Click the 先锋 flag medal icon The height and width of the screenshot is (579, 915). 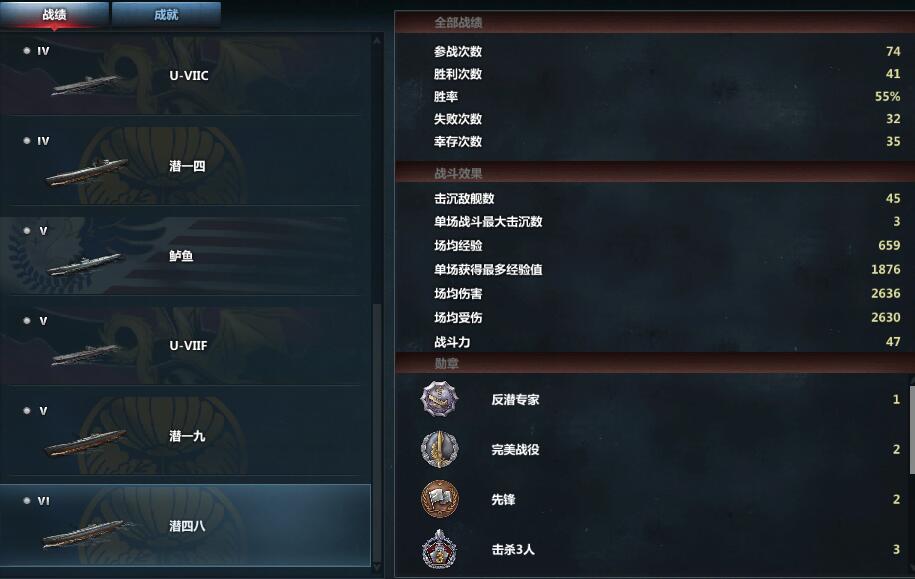[439, 499]
